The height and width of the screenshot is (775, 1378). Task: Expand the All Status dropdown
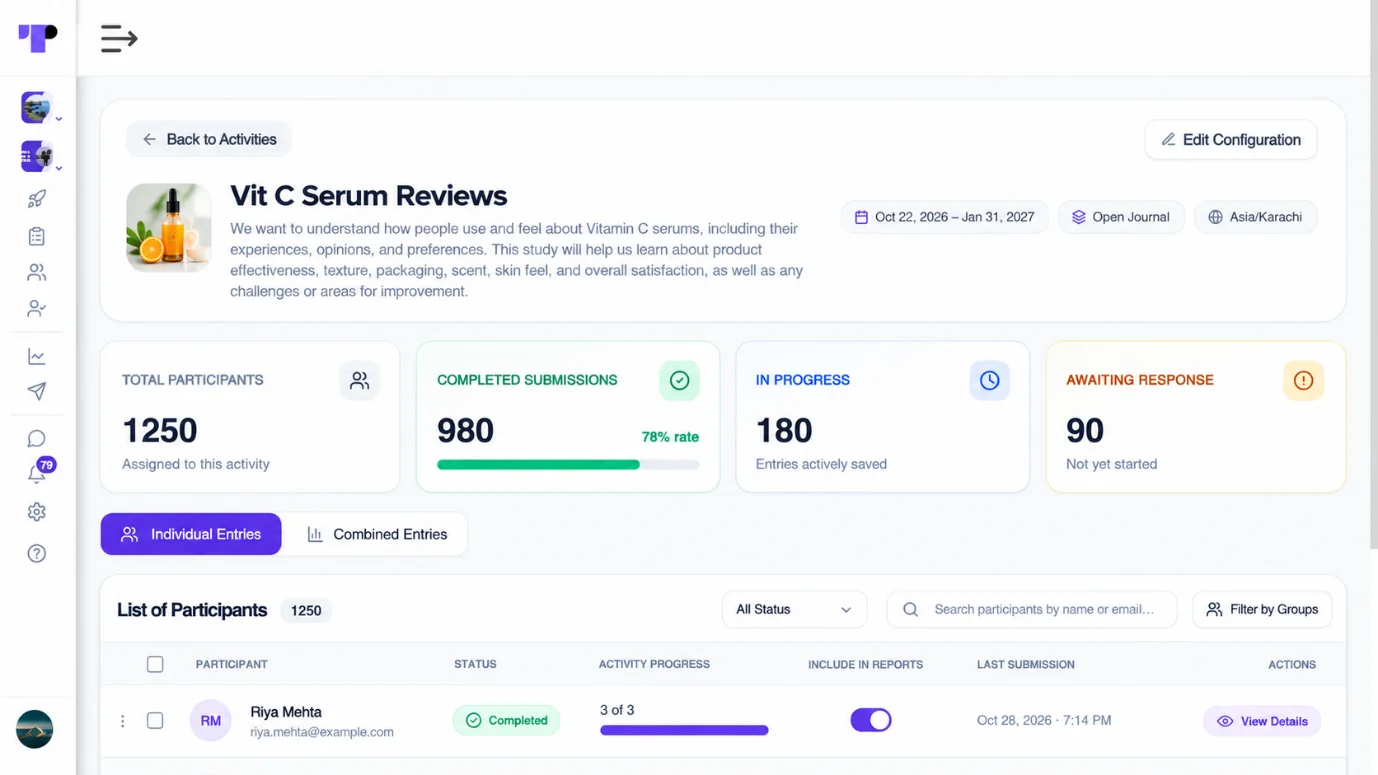tap(794, 609)
